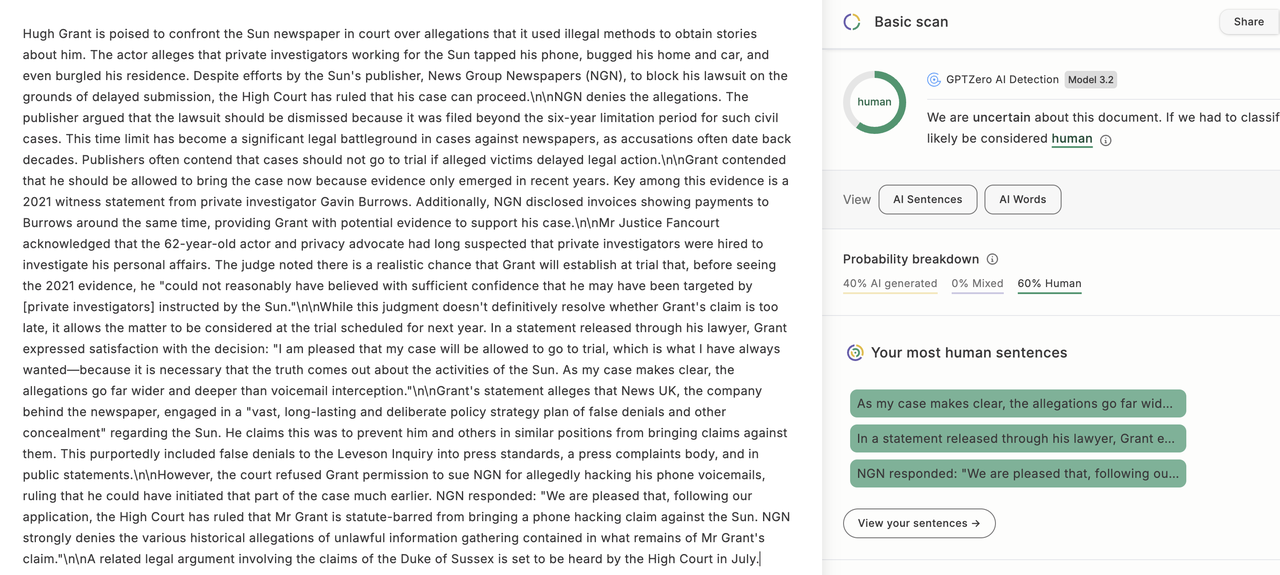Click the human donut chart gauge
The height and width of the screenshot is (575, 1280).
coord(874,102)
